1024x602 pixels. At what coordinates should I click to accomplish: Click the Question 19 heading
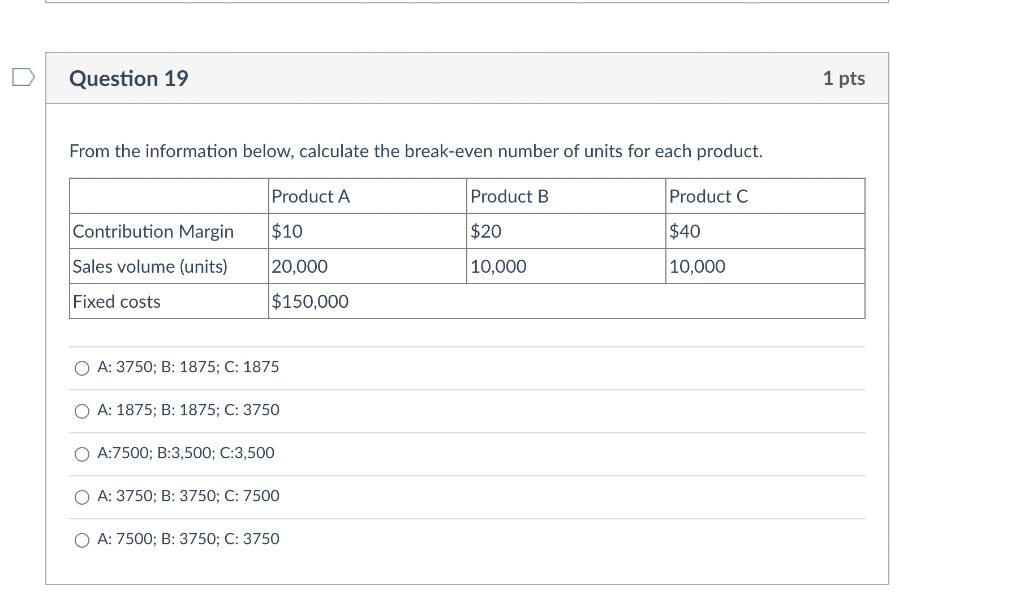[x=129, y=78]
